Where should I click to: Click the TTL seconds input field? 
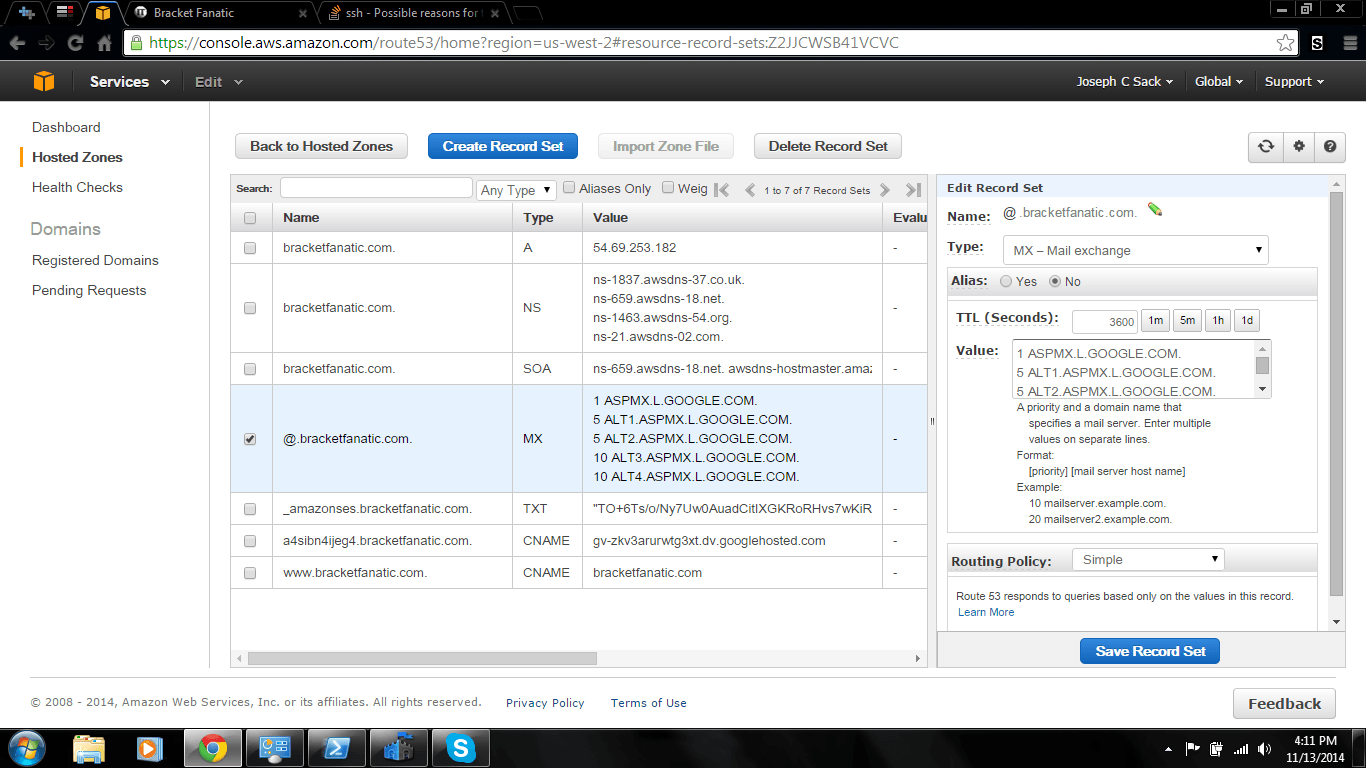[x=1105, y=321]
